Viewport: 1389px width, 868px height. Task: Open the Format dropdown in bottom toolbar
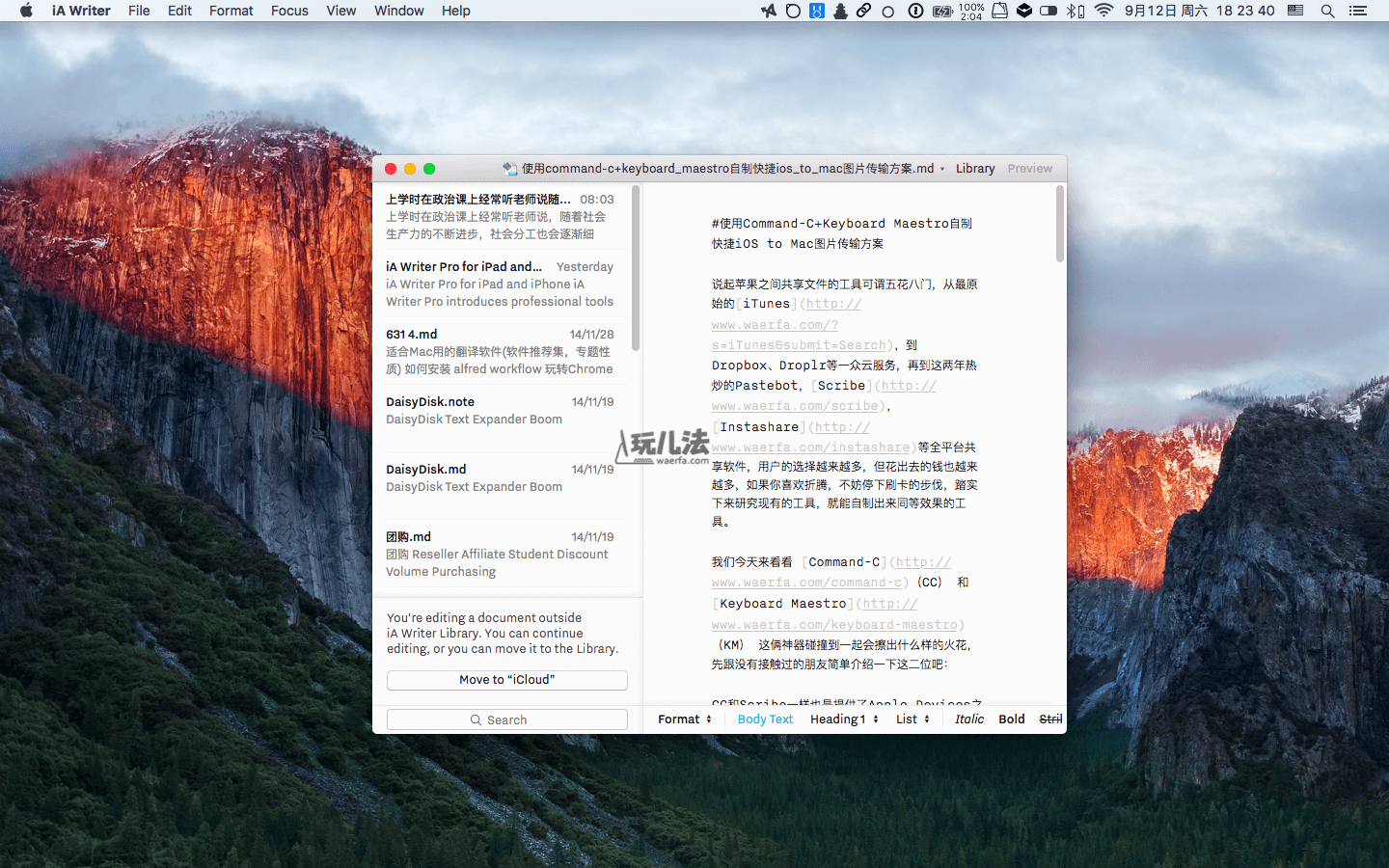click(x=685, y=719)
